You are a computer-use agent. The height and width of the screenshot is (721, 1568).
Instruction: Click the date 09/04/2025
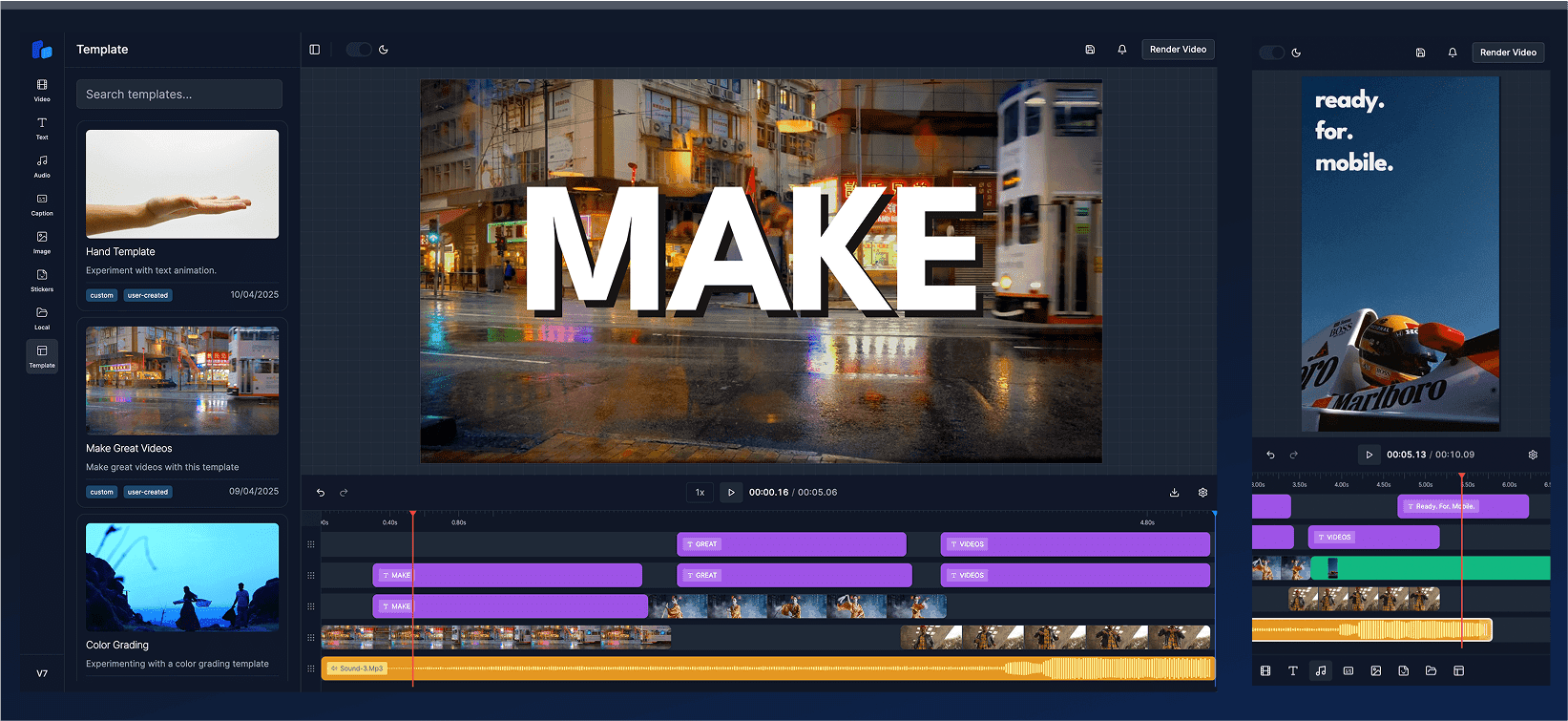tap(255, 491)
